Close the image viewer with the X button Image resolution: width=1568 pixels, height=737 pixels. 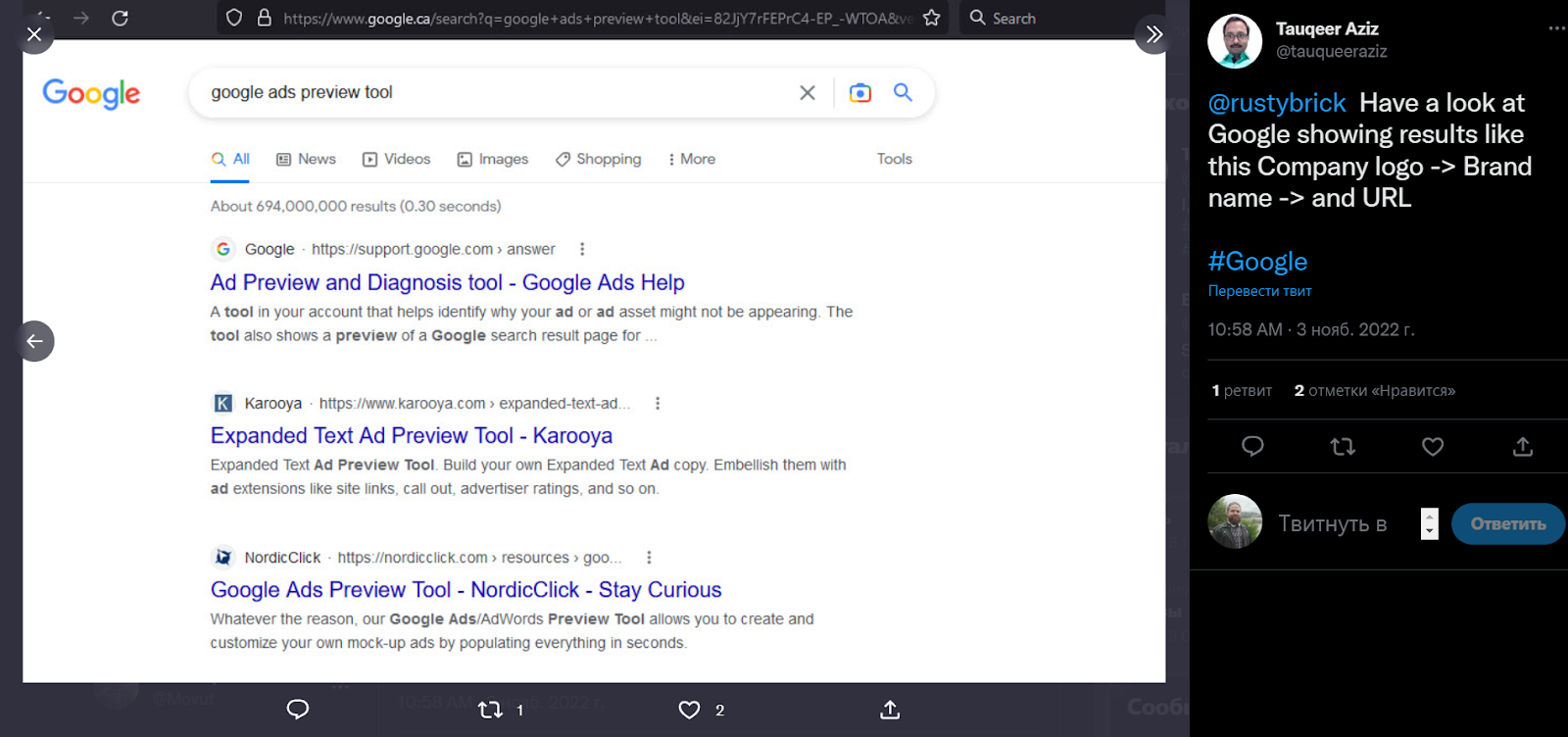(x=34, y=34)
